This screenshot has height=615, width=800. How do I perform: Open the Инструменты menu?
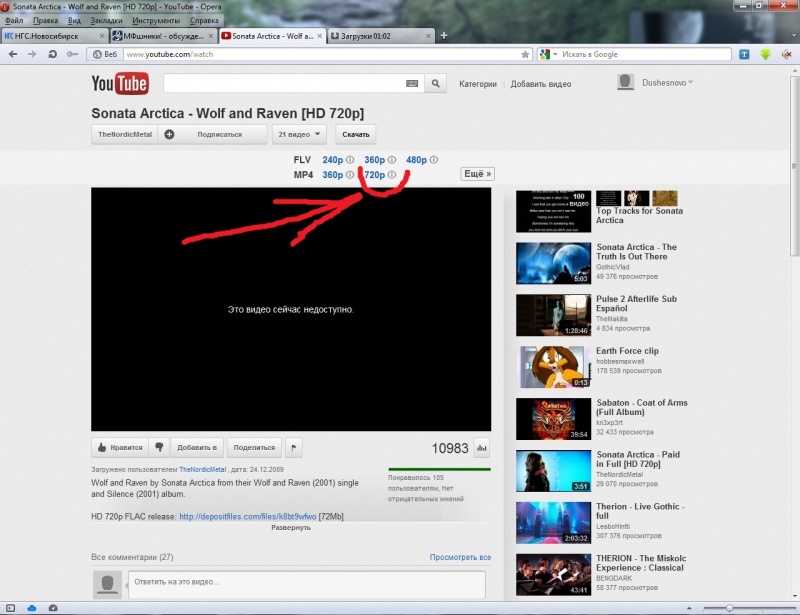[x=156, y=20]
